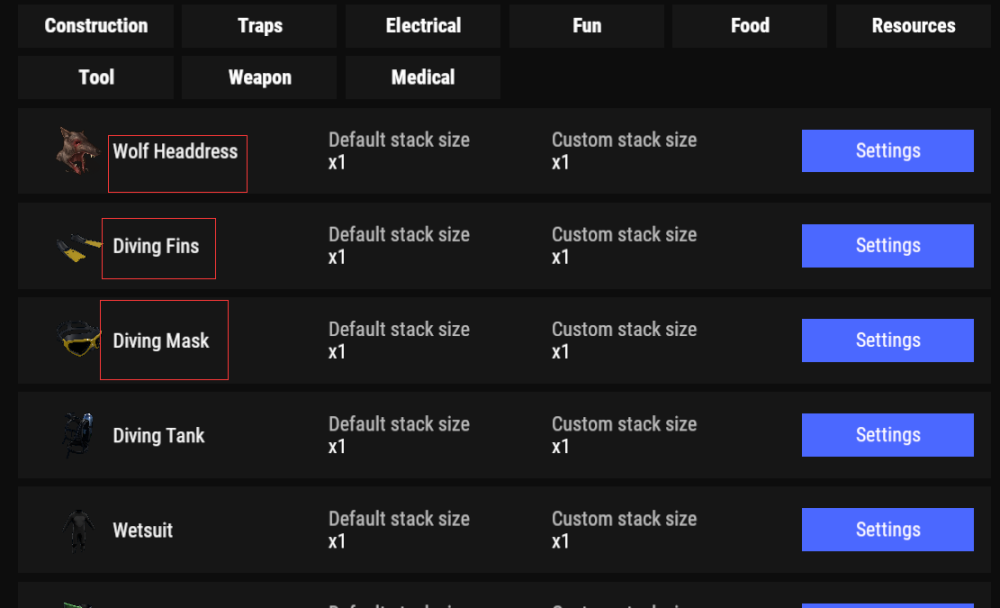This screenshot has width=1000, height=608.
Task: Select the Electrical category tab
Action: point(423,26)
